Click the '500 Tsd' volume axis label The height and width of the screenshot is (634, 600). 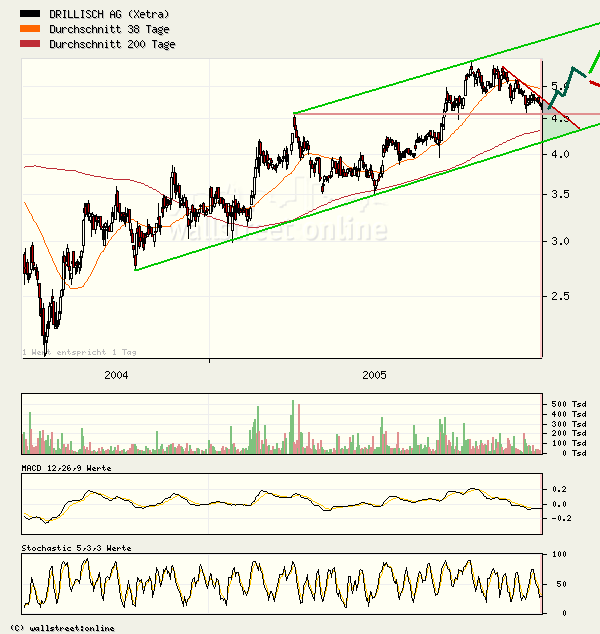pos(569,404)
